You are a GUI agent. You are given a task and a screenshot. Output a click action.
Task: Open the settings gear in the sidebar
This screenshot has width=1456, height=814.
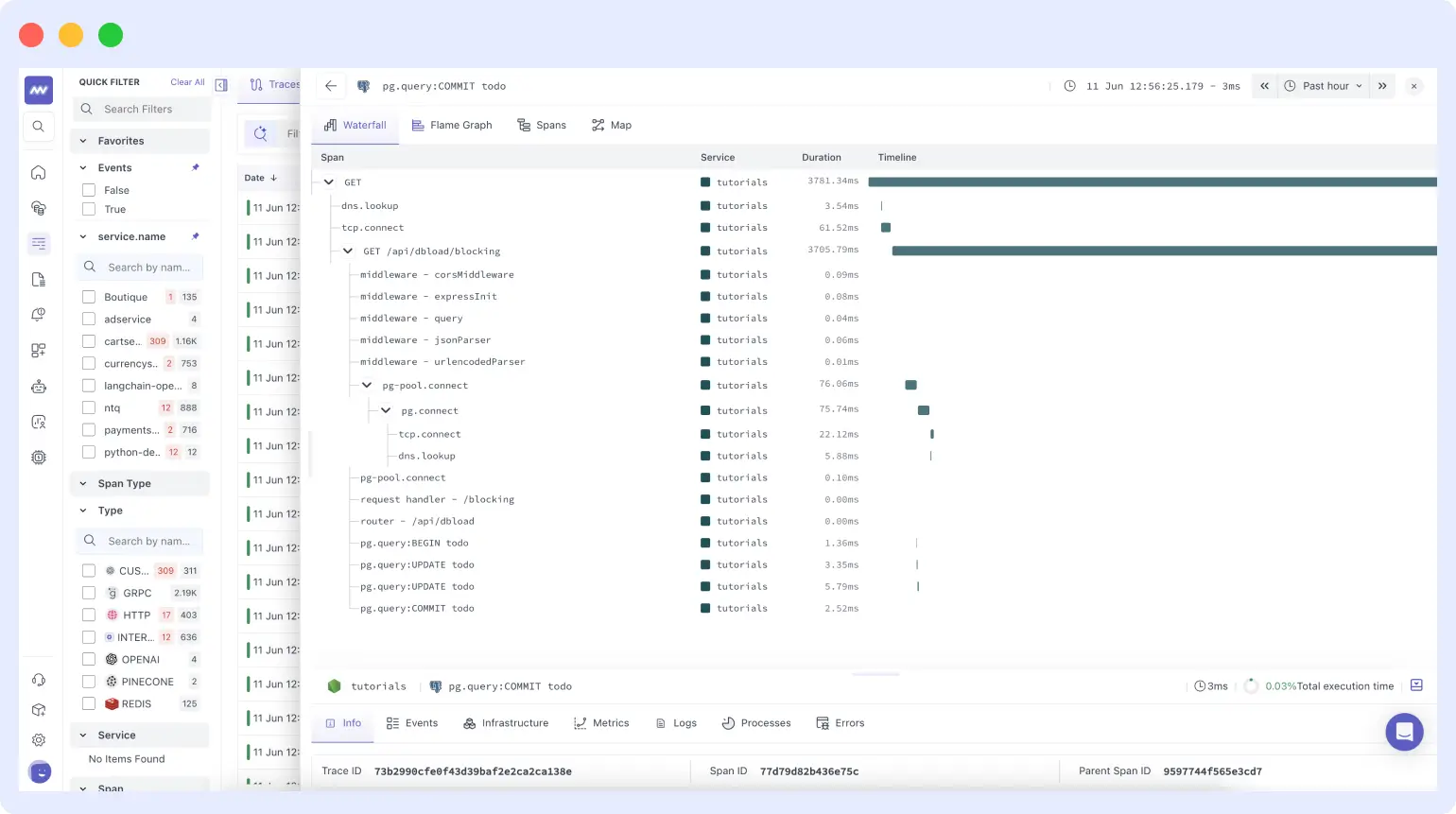(39, 740)
